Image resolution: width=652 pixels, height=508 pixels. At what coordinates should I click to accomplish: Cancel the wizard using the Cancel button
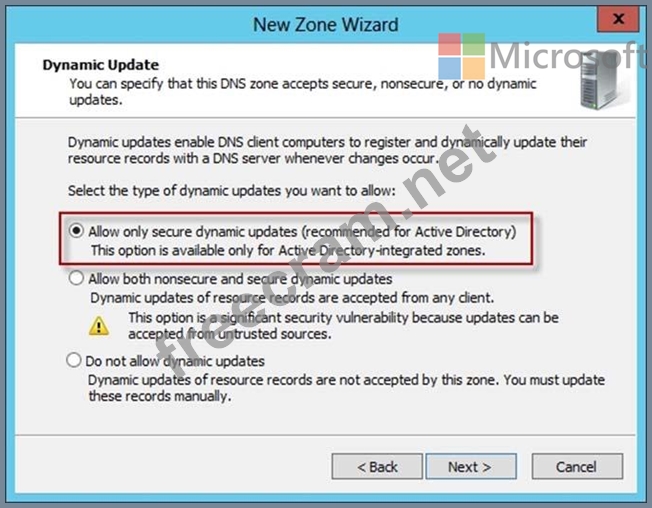click(x=577, y=466)
